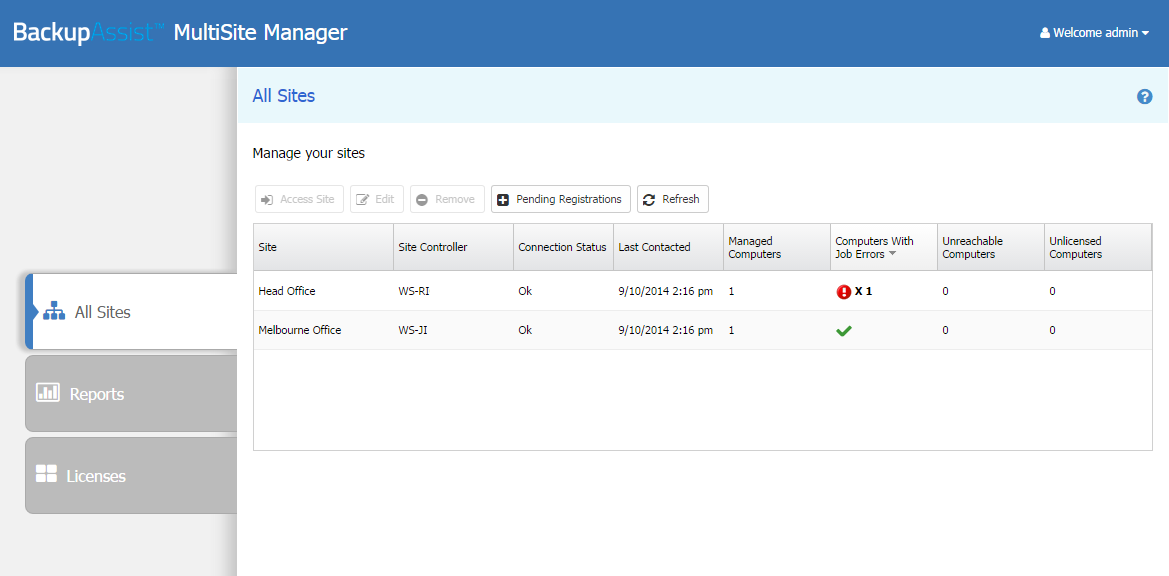This screenshot has height=576, width=1169.
Task: Click the help question mark icon
Action: [x=1145, y=97]
